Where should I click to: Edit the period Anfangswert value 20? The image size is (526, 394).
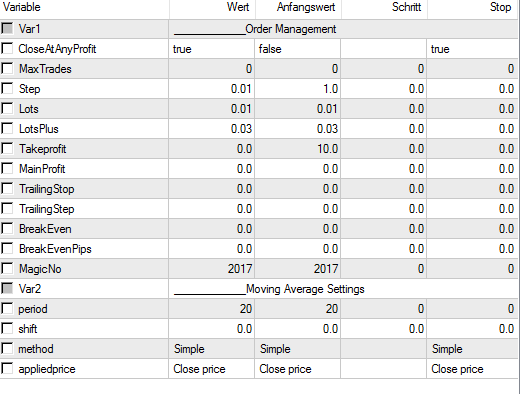298,309
